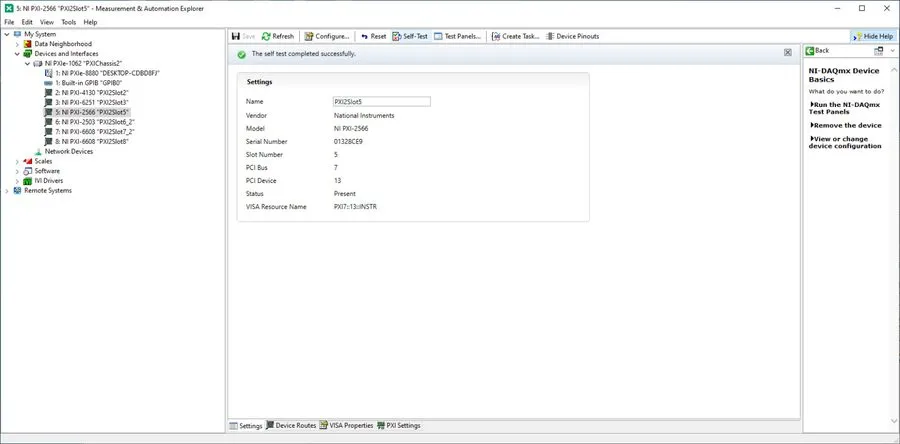The height and width of the screenshot is (444, 900).
Task: Click the Hide Help button
Action: (x=873, y=36)
